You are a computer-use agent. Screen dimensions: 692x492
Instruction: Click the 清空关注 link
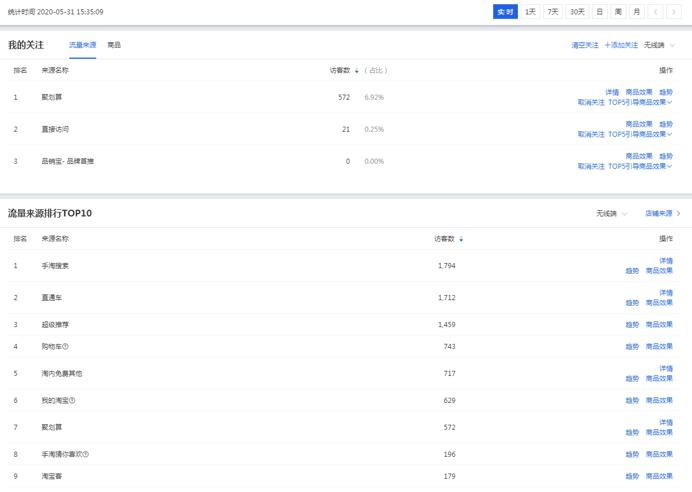click(x=584, y=46)
